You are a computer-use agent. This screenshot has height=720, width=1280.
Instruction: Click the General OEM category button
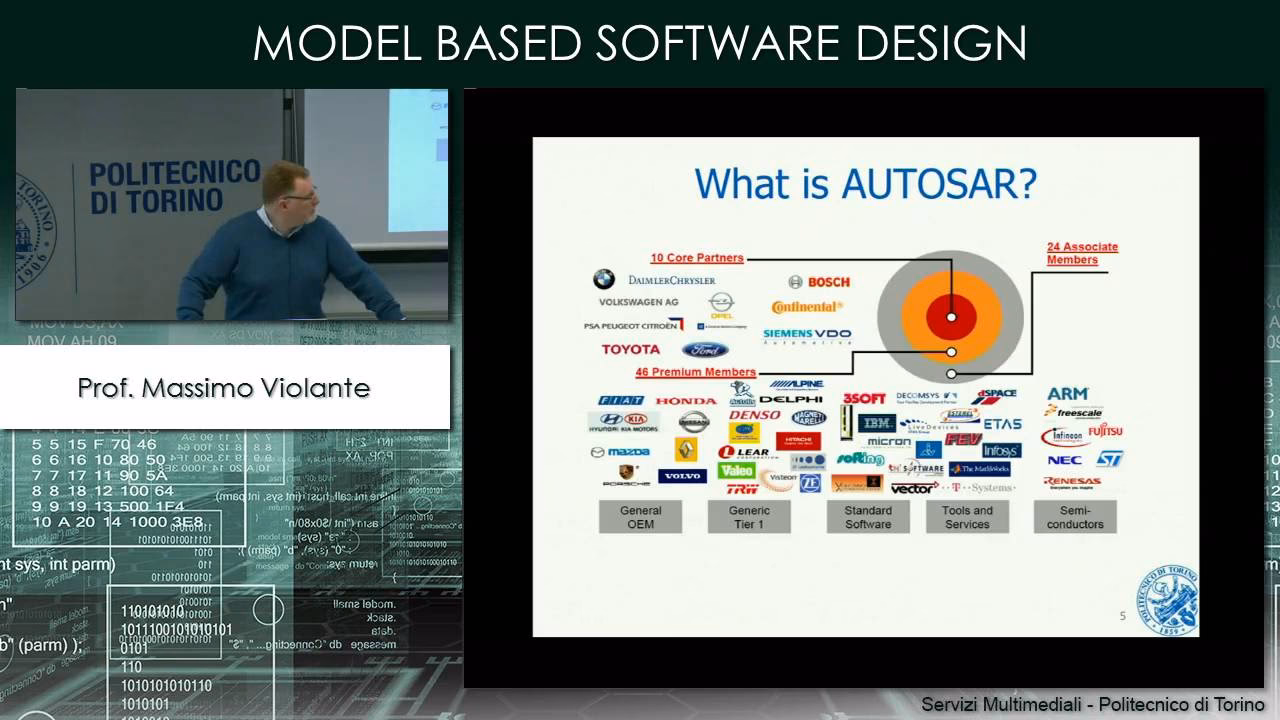[x=641, y=517]
